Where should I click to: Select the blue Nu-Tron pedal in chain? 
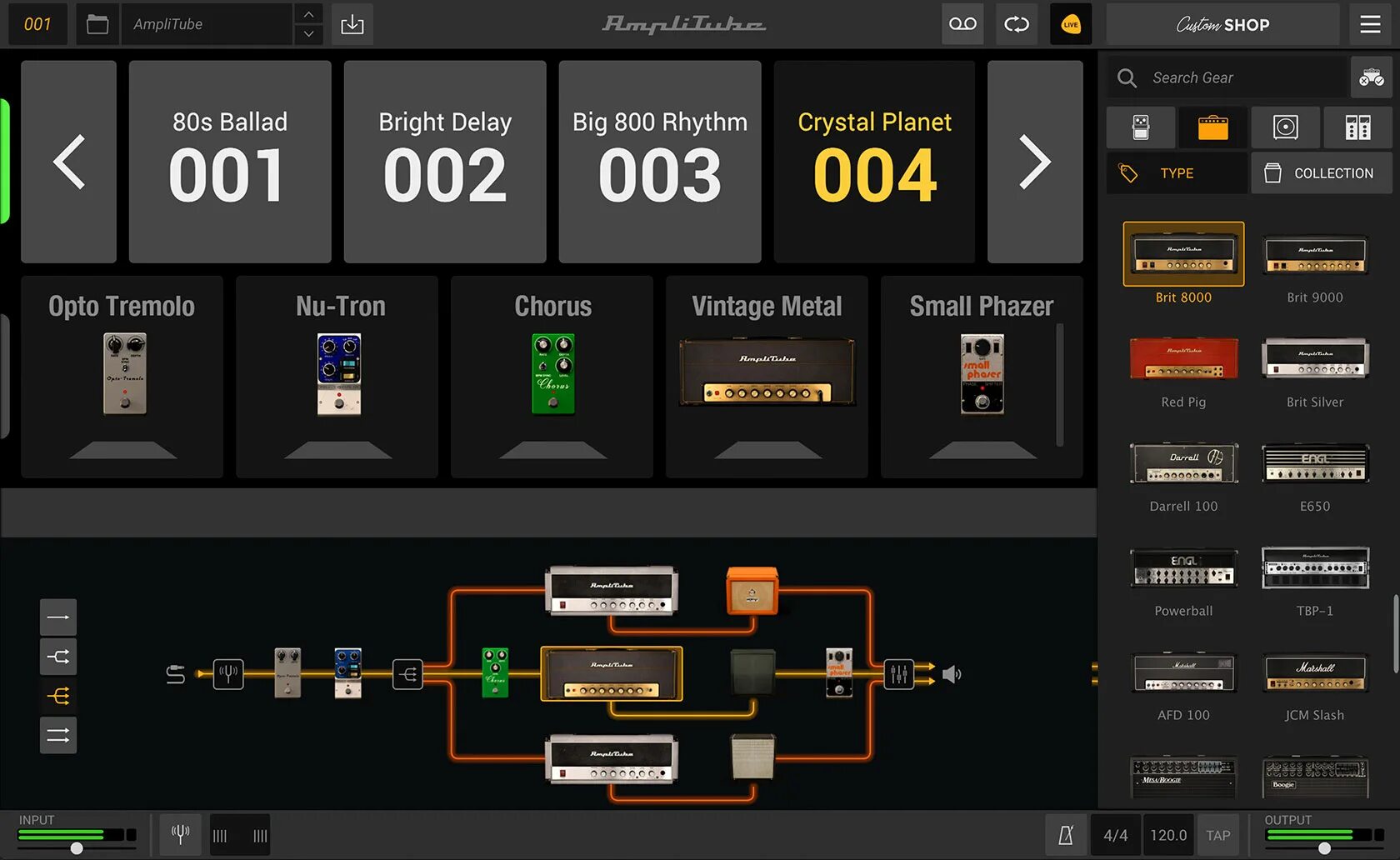pyautogui.click(x=348, y=672)
